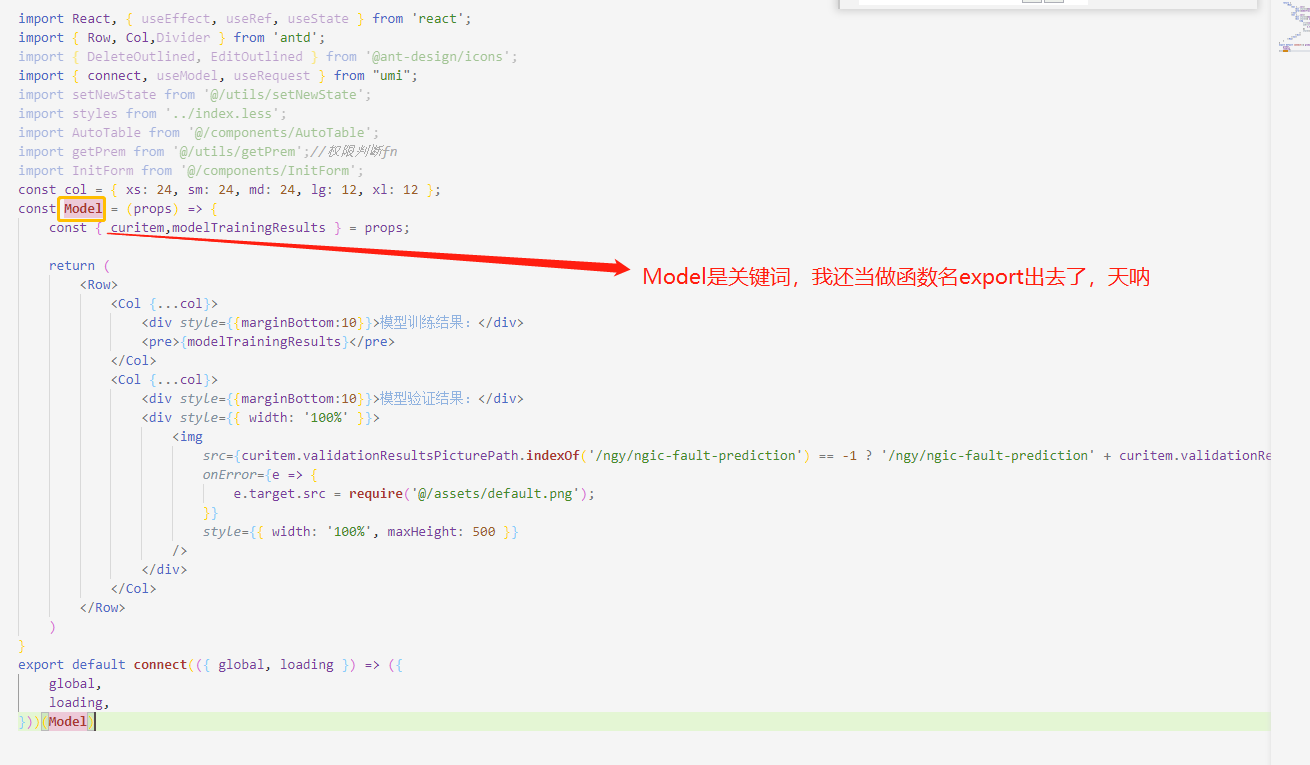1310x765 pixels.
Task: Click the export default connect statement
Action: tap(100, 664)
